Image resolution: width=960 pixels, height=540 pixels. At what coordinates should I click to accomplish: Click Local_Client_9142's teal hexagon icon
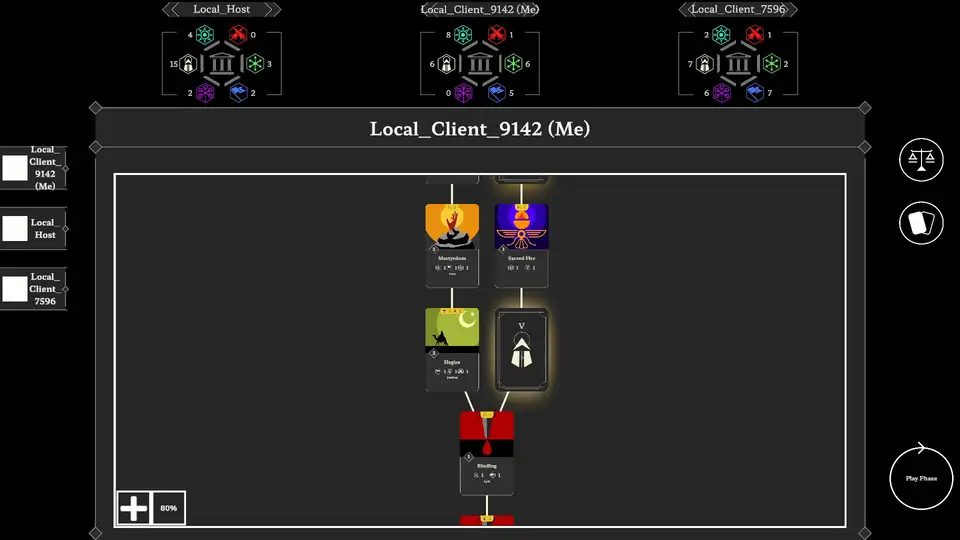click(x=463, y=35)
